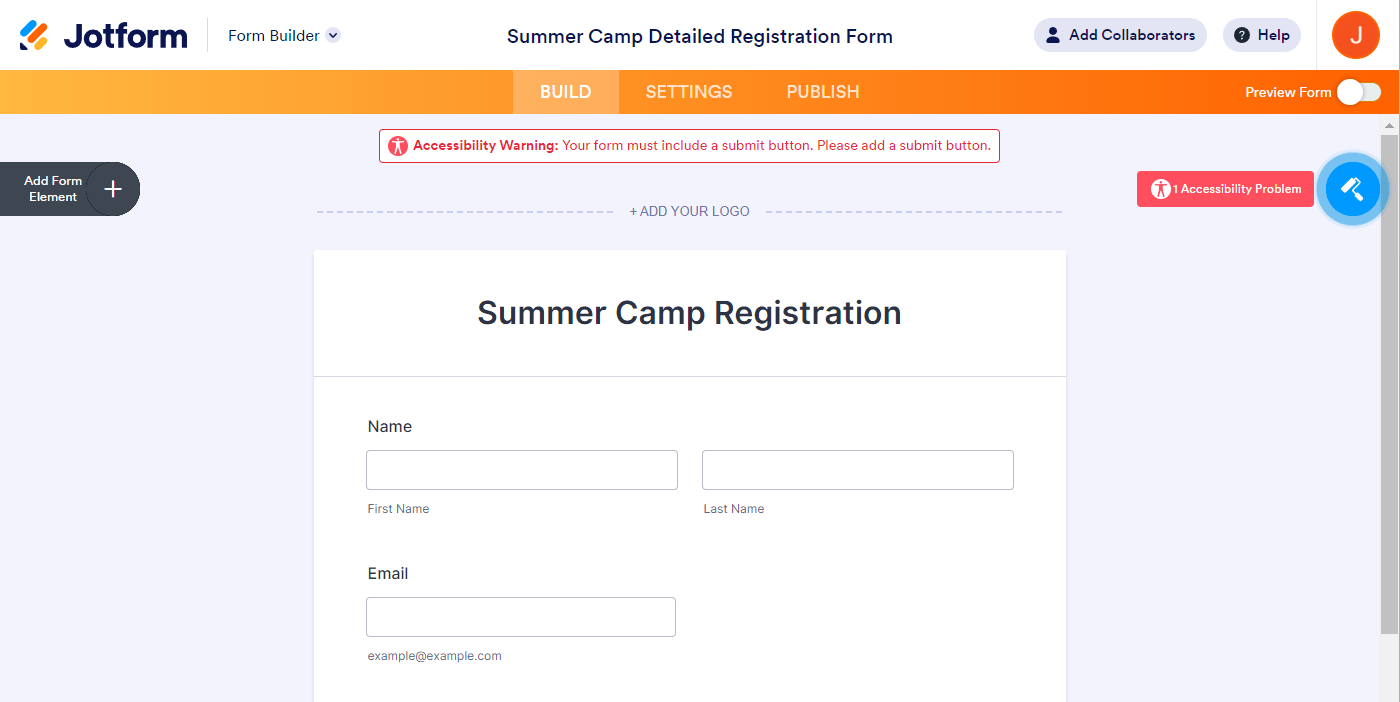Click the plus icon to add form element
Screen dimensions: 1400x702
113,189
